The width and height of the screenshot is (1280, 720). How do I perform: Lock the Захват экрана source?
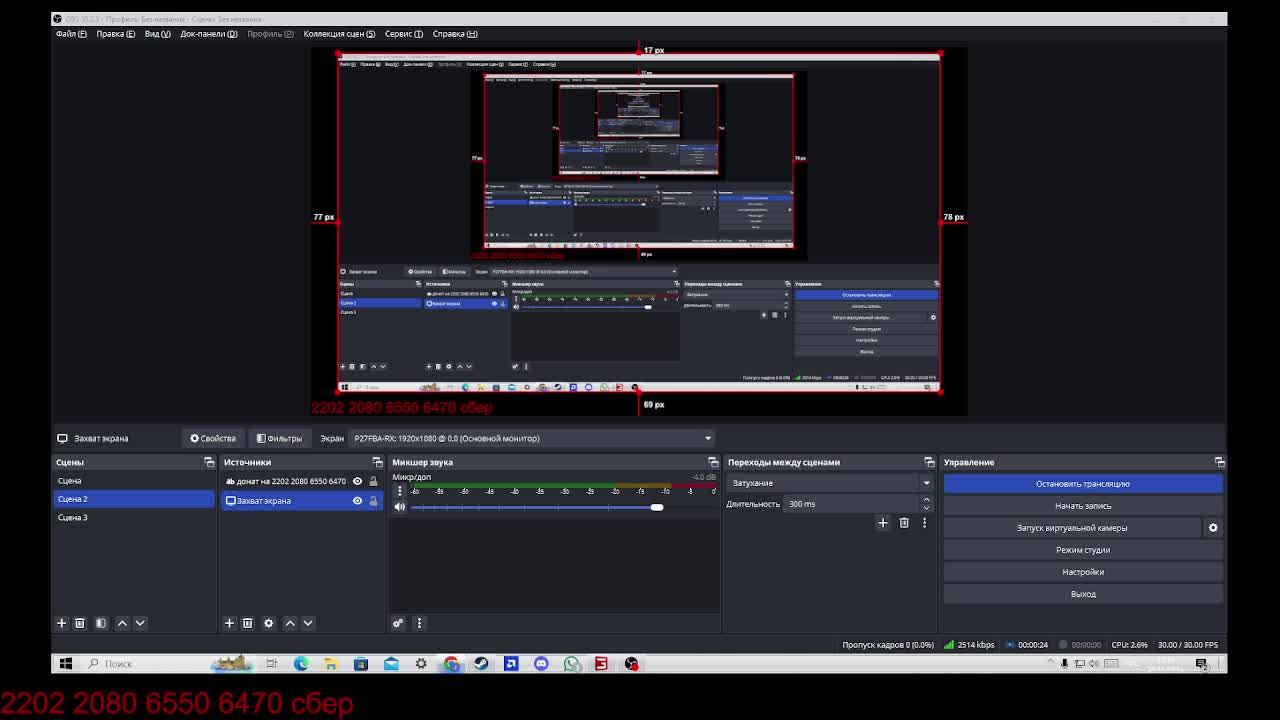tap(373, 500)
